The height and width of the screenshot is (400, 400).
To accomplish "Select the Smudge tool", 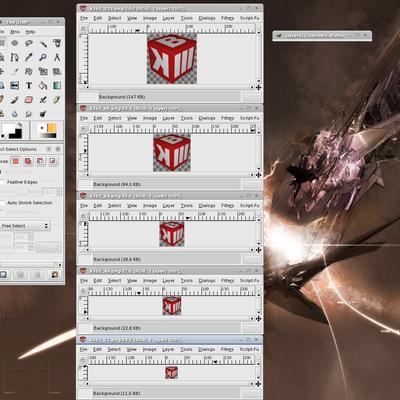I will click(x=29, y=114).
